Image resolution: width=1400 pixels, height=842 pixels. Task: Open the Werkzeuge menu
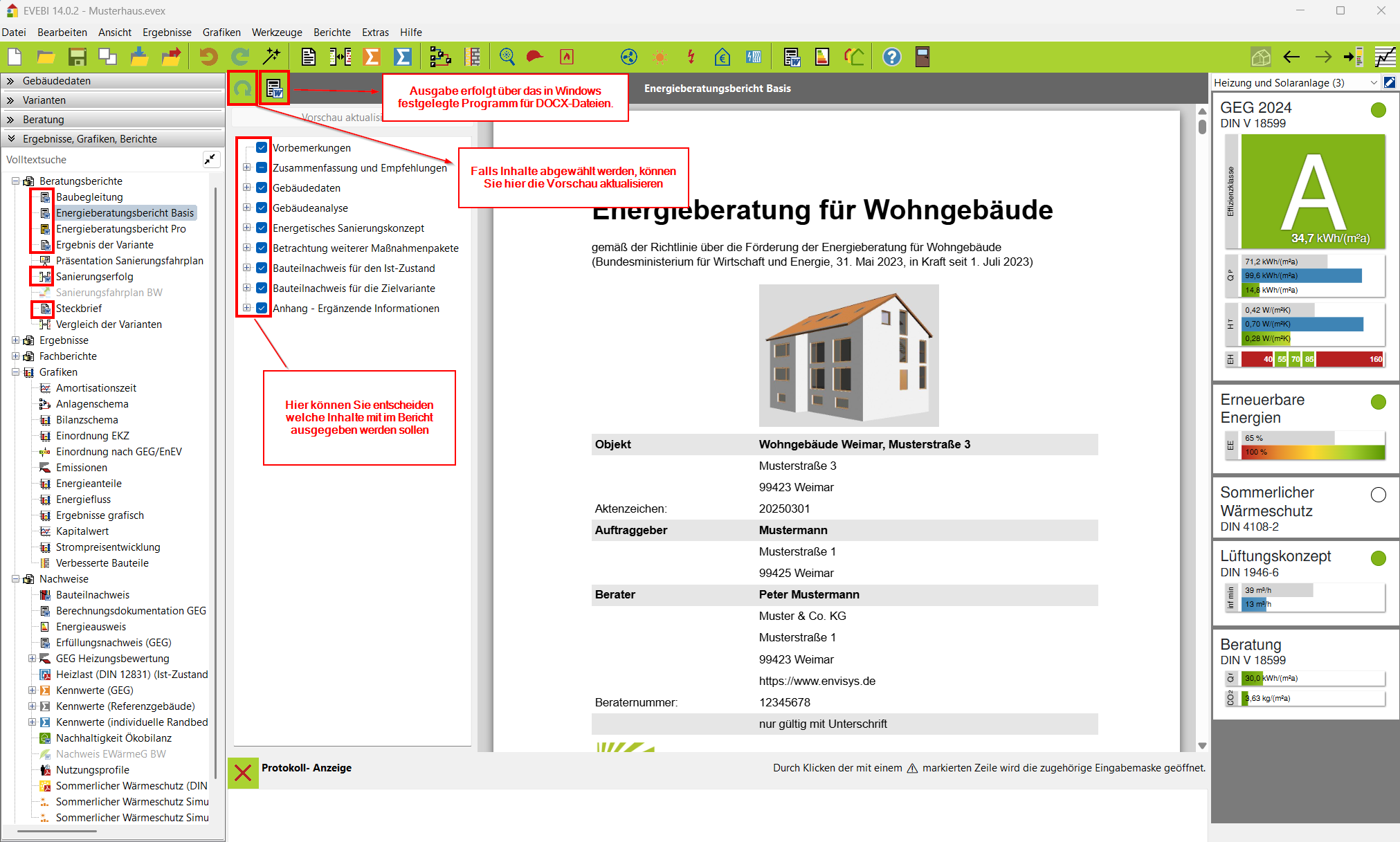pyautogui.click(x=277, y=33)
